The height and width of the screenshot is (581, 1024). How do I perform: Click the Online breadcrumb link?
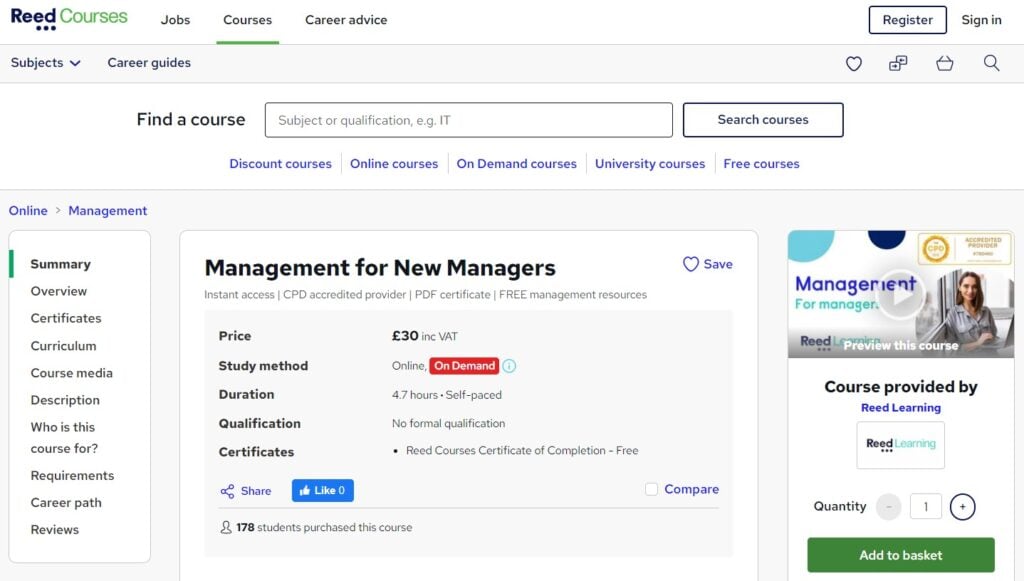[x=28, y=211]
